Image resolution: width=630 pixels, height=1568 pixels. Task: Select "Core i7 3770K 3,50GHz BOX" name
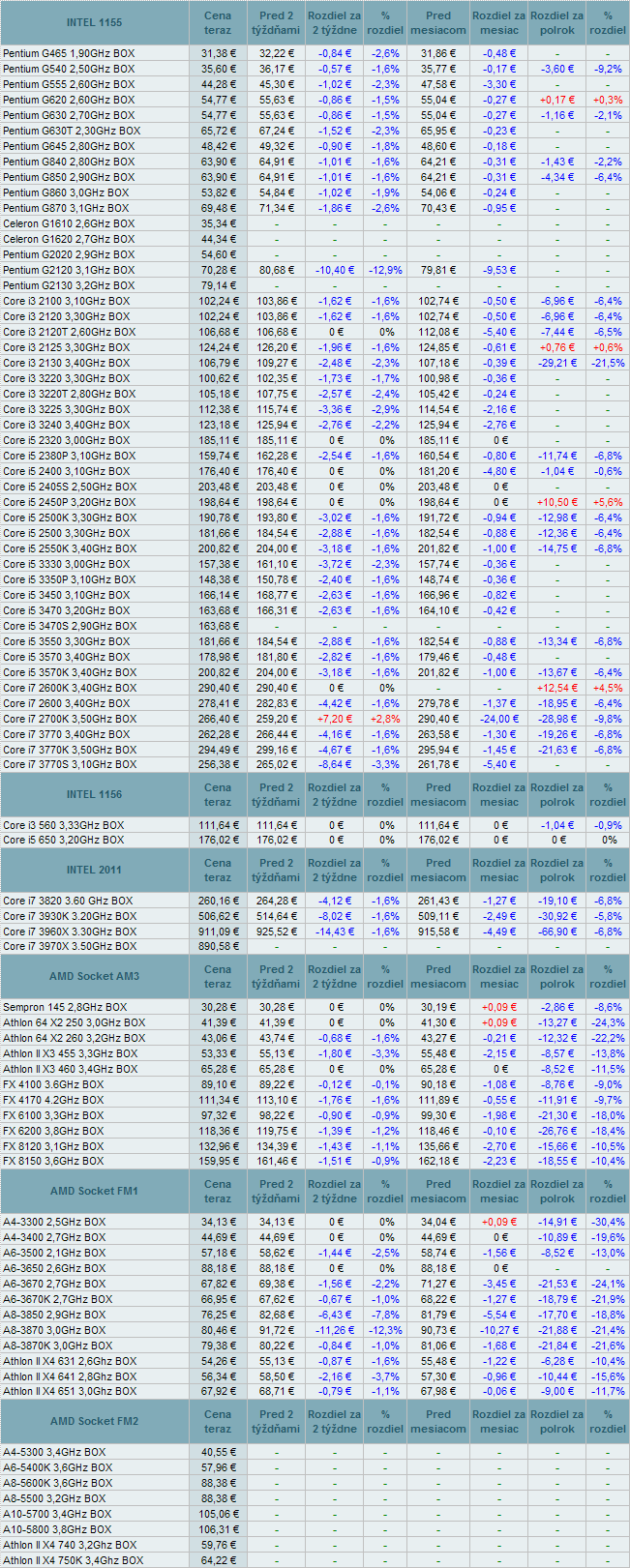tap(70, 750)
